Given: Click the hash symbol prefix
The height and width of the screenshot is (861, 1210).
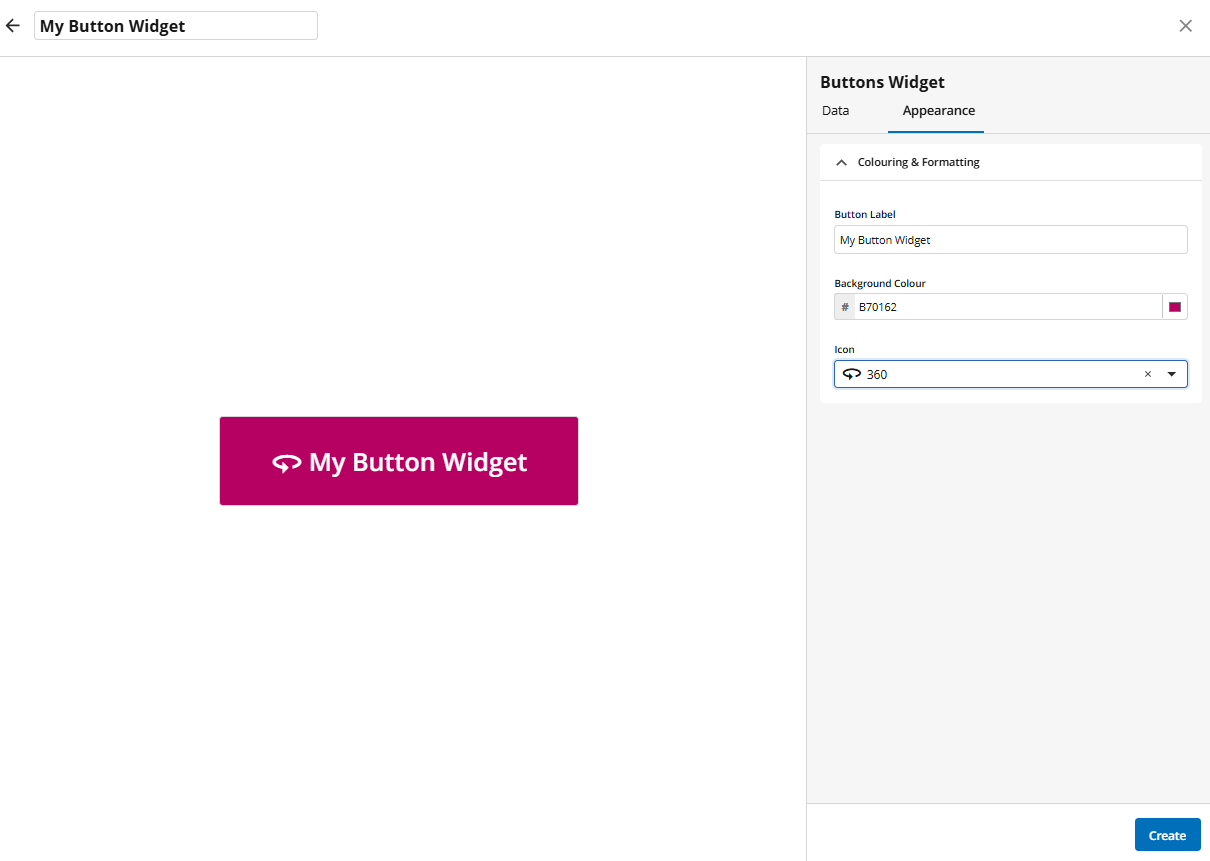Looking at the screenshot, I should coord(844,307).
